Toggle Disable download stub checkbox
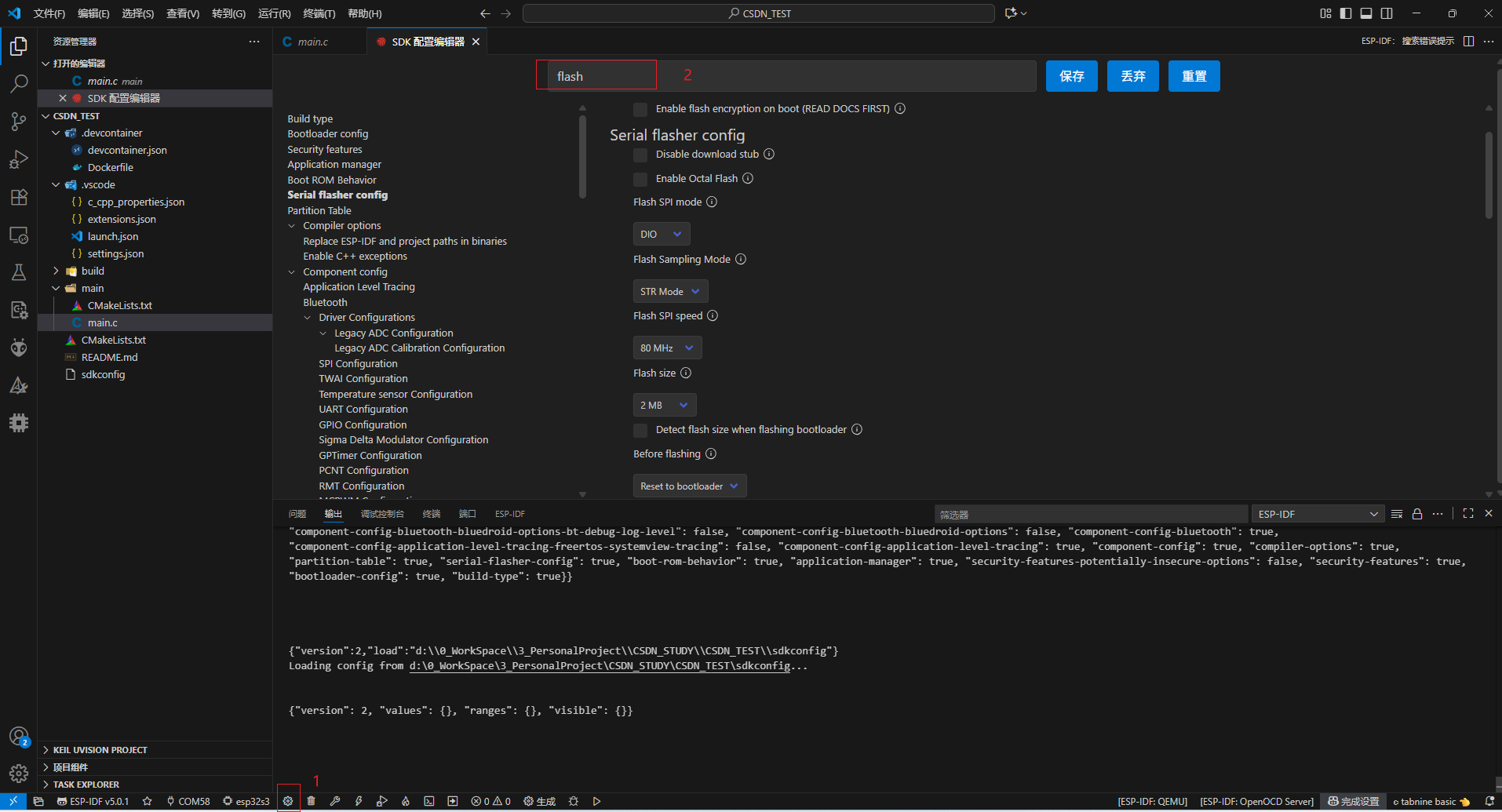 pyautogui.click(x=640, y=155)
